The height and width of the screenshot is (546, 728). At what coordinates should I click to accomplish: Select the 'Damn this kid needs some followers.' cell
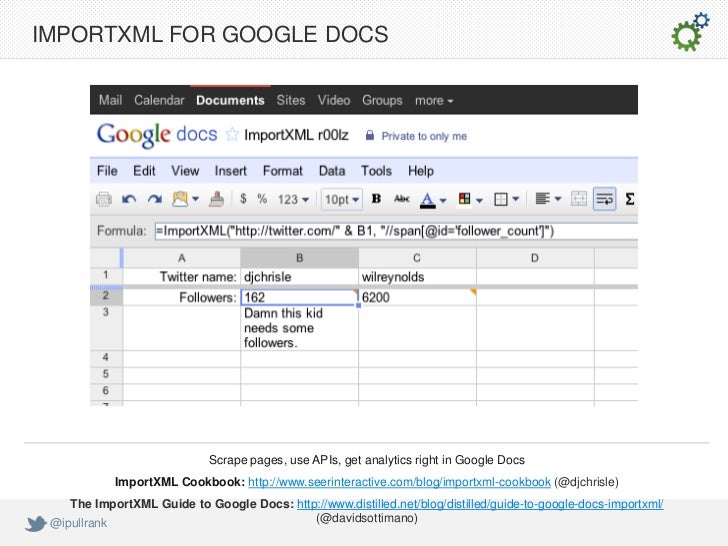click(299, 328)
